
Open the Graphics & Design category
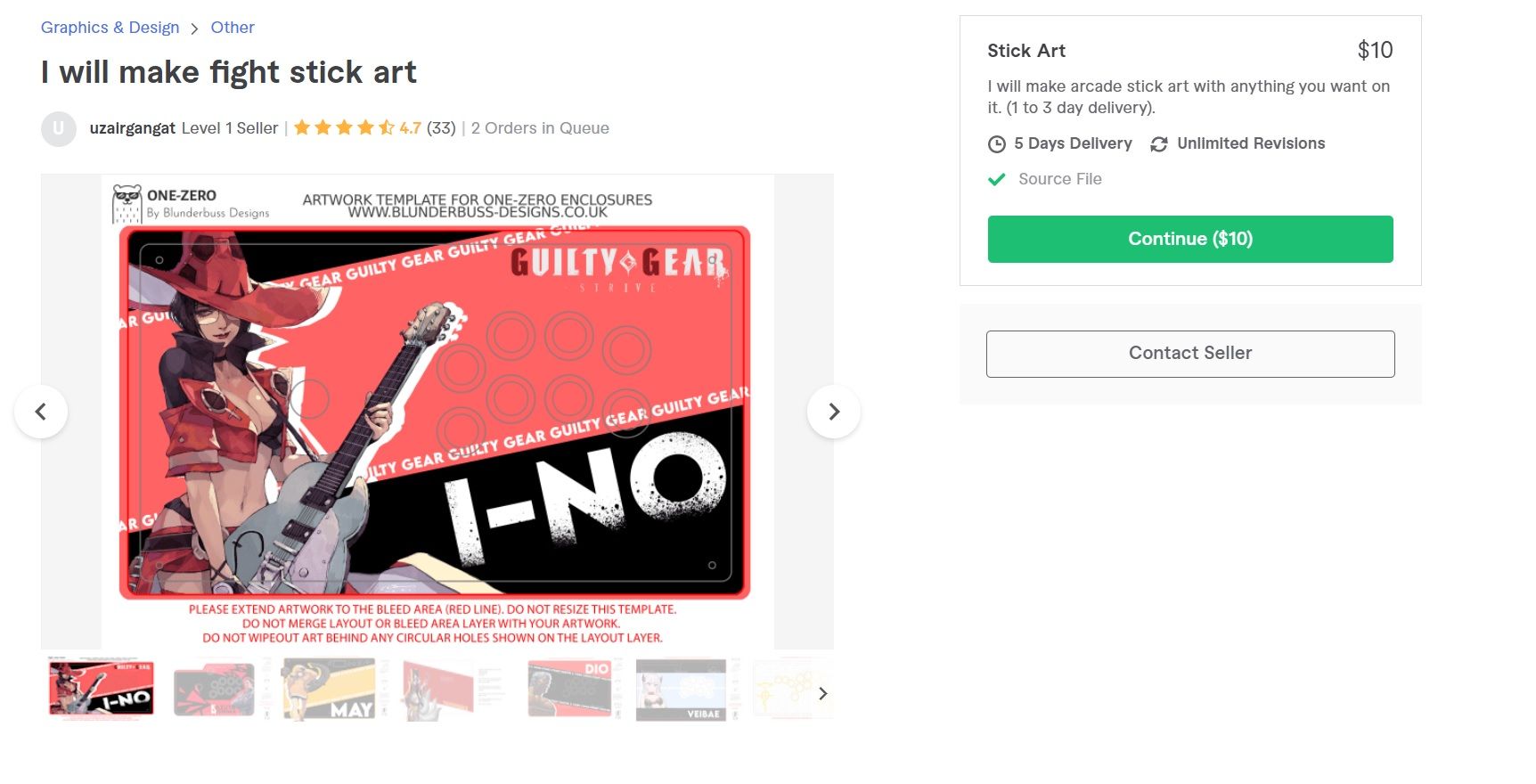point(110,28)
